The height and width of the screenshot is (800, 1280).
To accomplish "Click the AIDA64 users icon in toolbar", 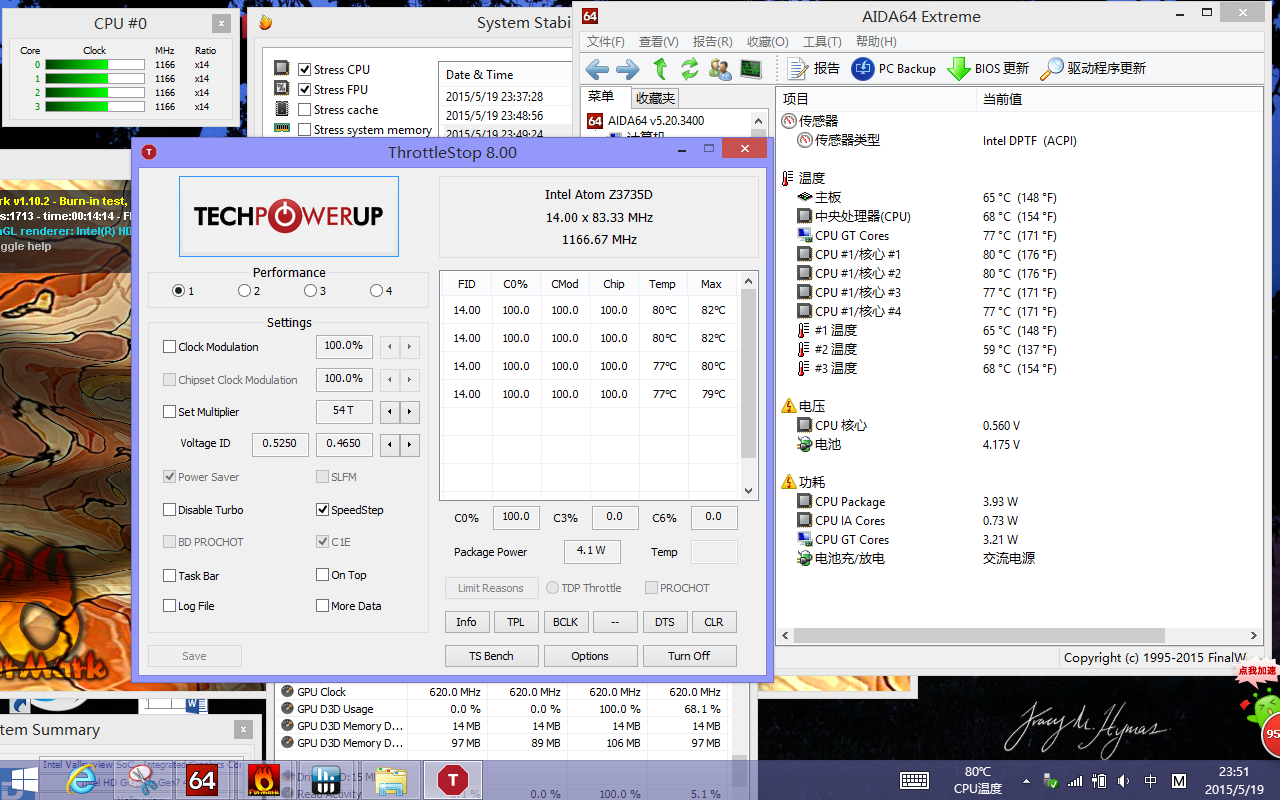I will click(720, 69).
